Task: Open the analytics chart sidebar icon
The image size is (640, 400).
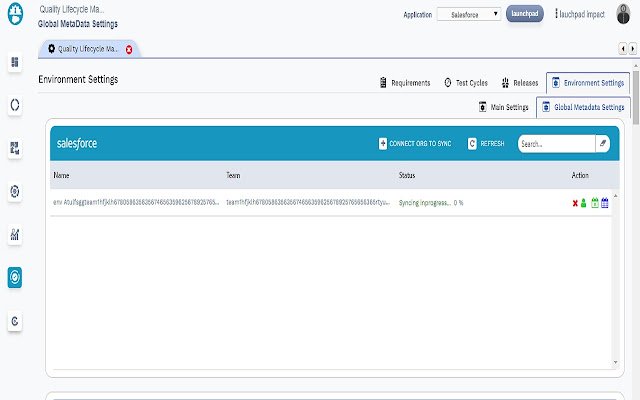Action: (15, 234)
